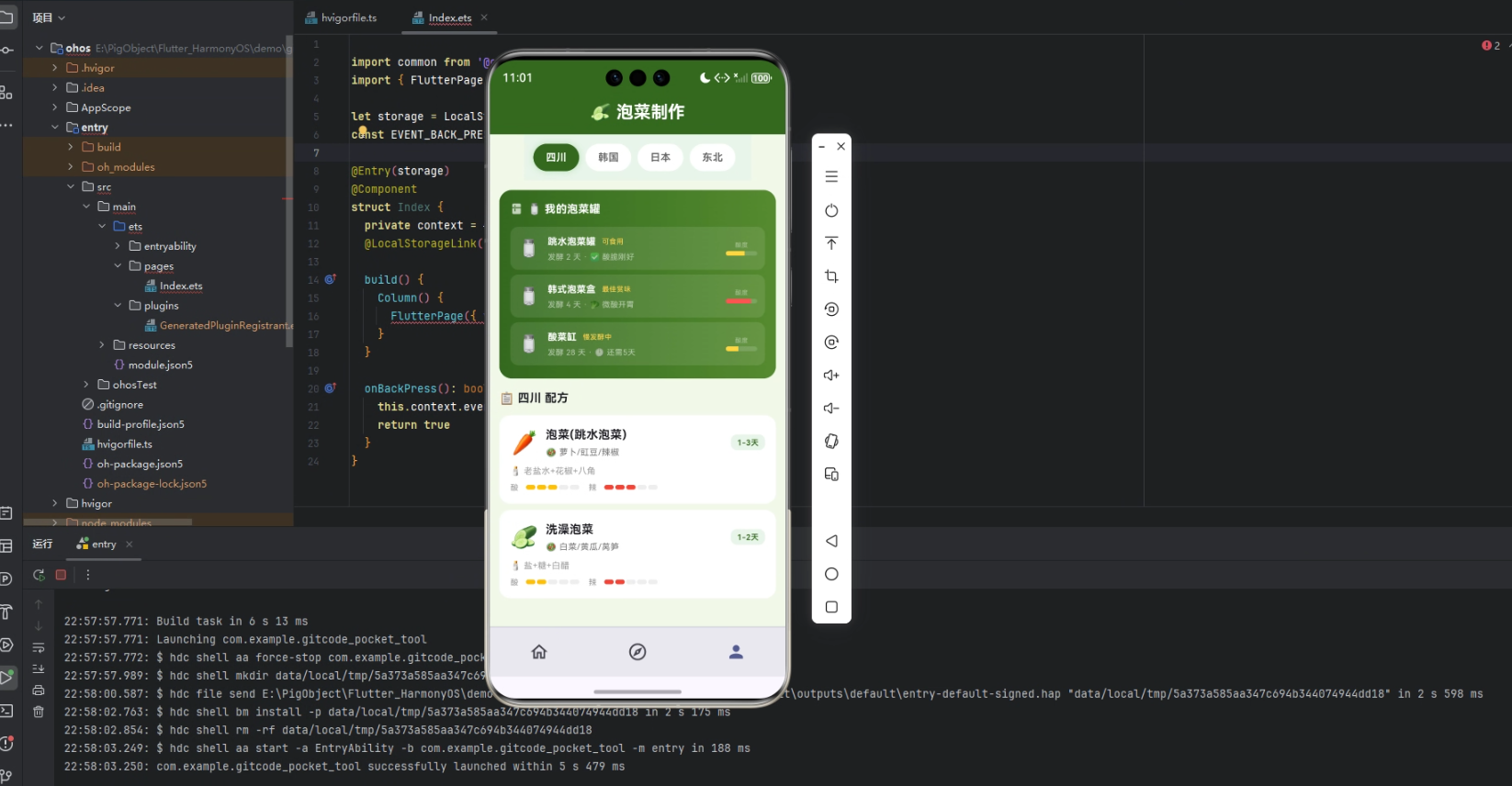
Task: Open the 泡菜(跳水泡菜) recipe card
Action: point(638,459)
